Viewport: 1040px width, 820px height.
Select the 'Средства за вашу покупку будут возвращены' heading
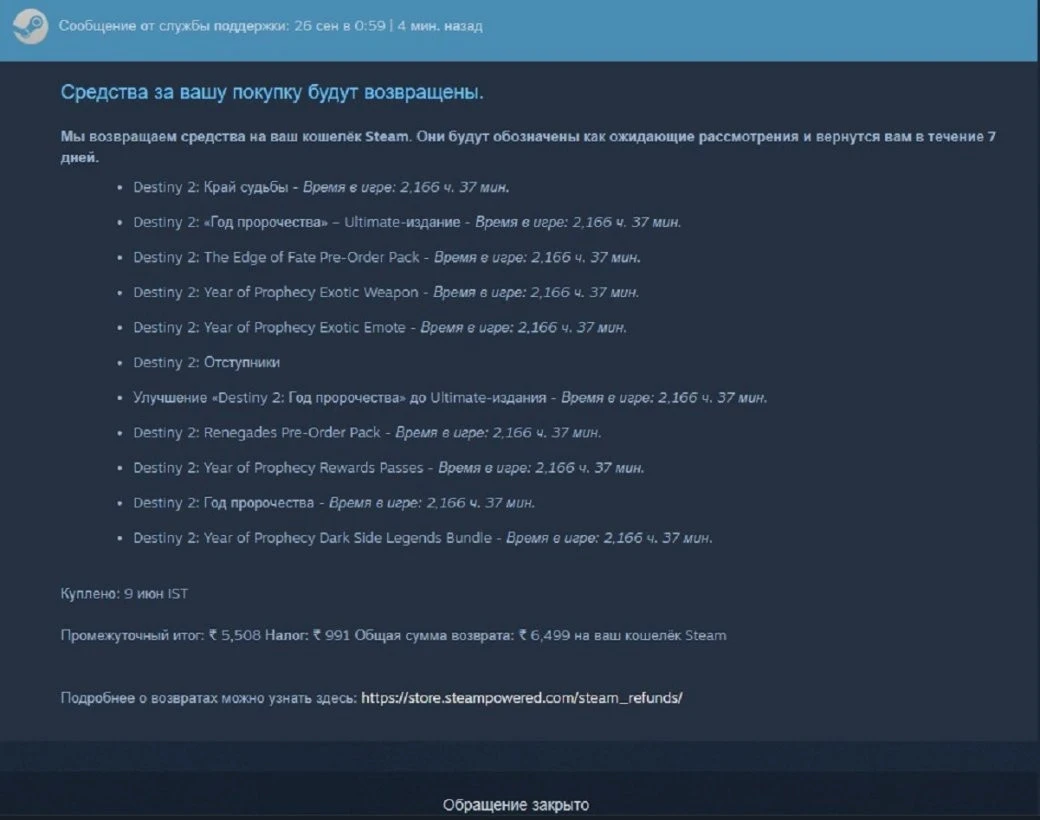[272, 93]
